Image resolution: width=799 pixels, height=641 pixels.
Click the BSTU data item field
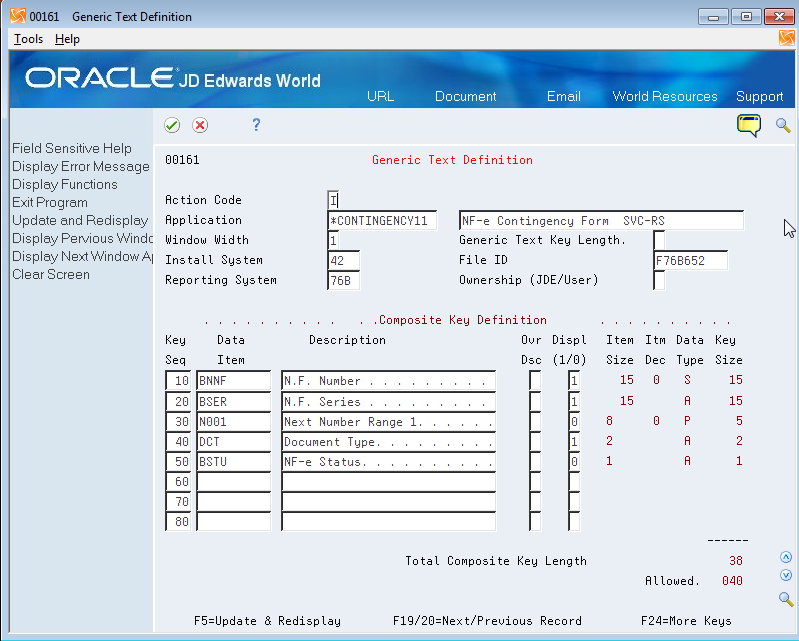(x=234, y=462)
